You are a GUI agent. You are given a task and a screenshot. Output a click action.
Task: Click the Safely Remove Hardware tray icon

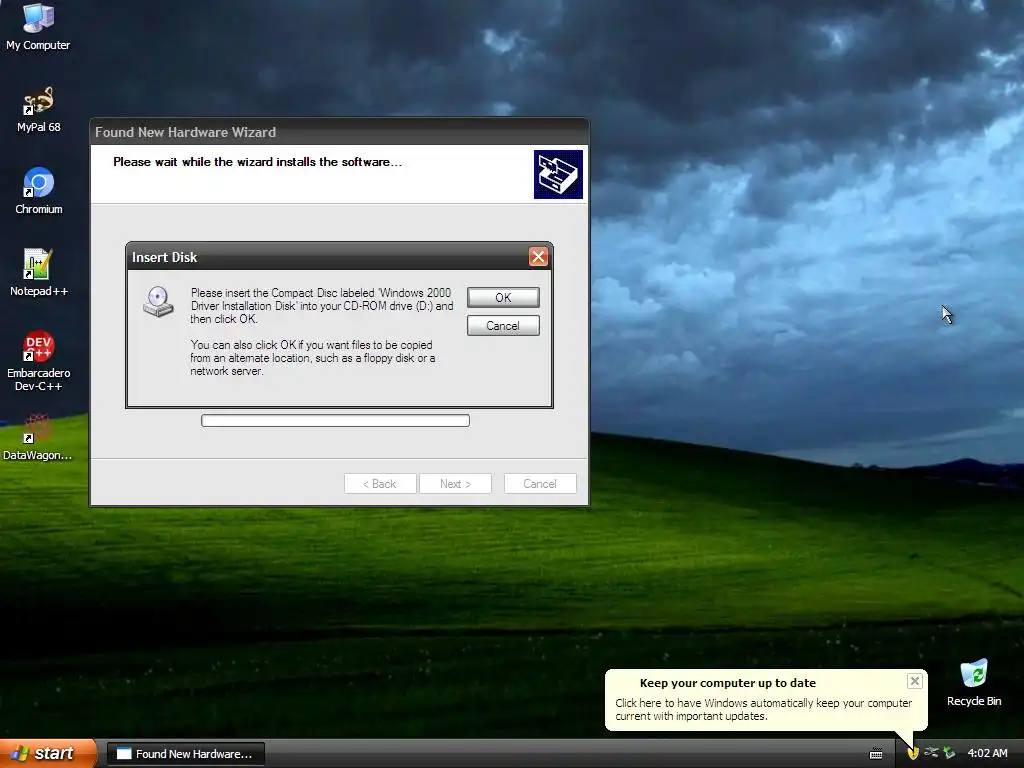[949, 753]
